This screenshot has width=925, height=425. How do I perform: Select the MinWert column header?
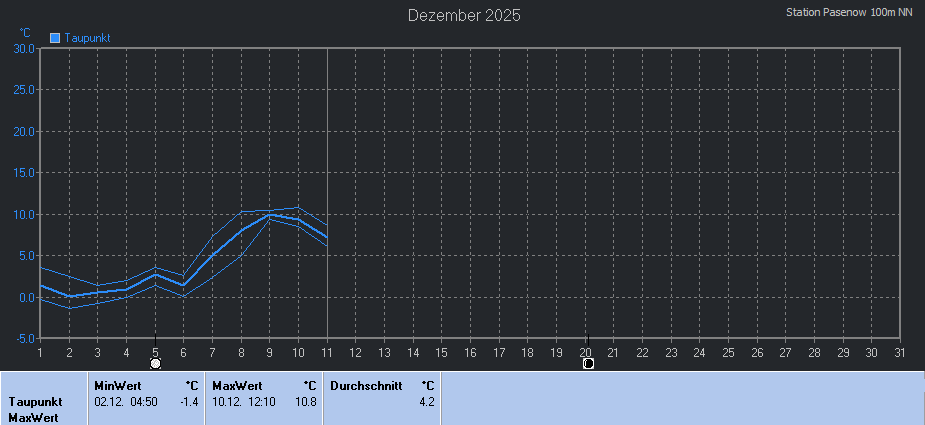(118, 386)
